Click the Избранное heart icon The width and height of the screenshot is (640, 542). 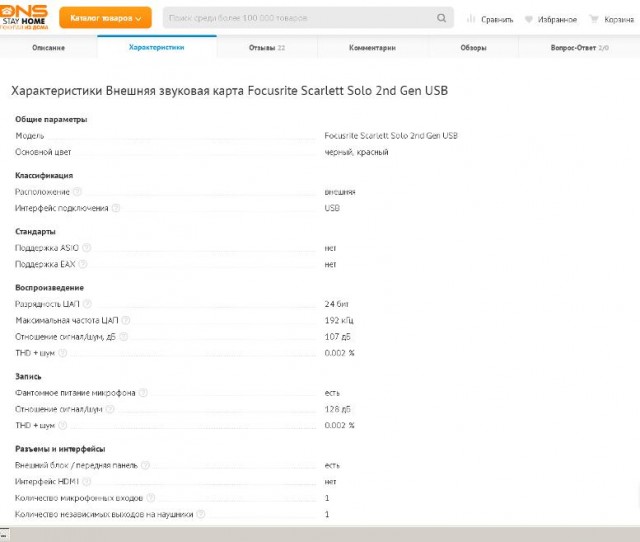(529, 19)
